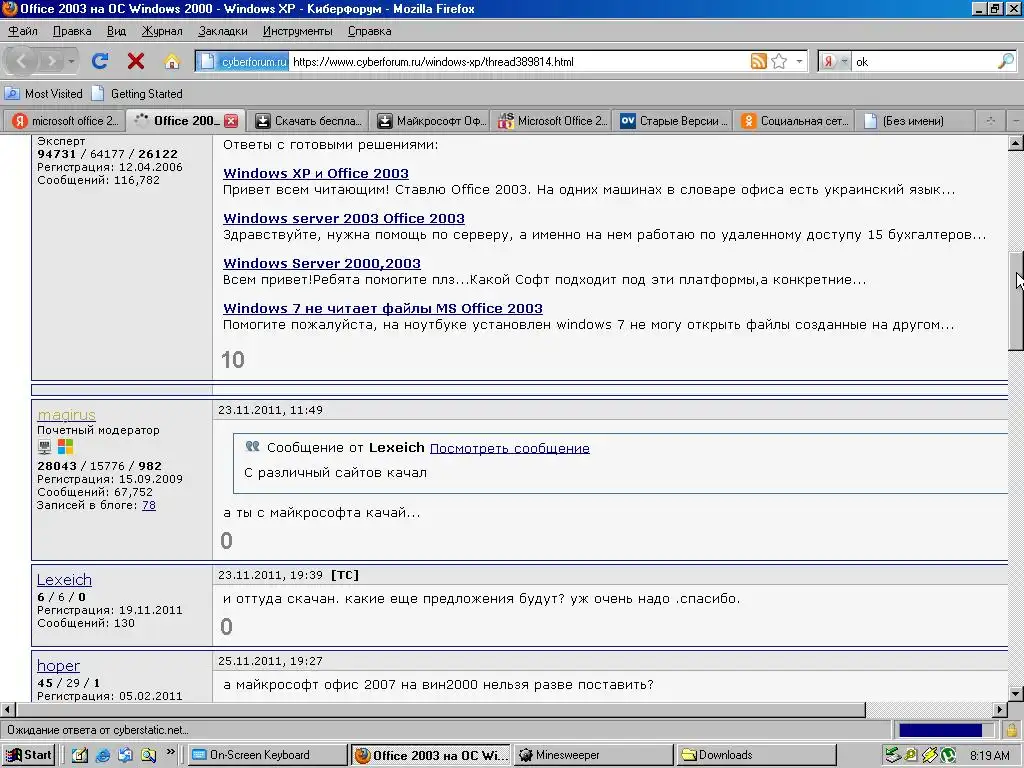This screenshot has height=768, width=1024.
Task: Switch to the 'Социальная сет...' tab
Action: (795, 121)
